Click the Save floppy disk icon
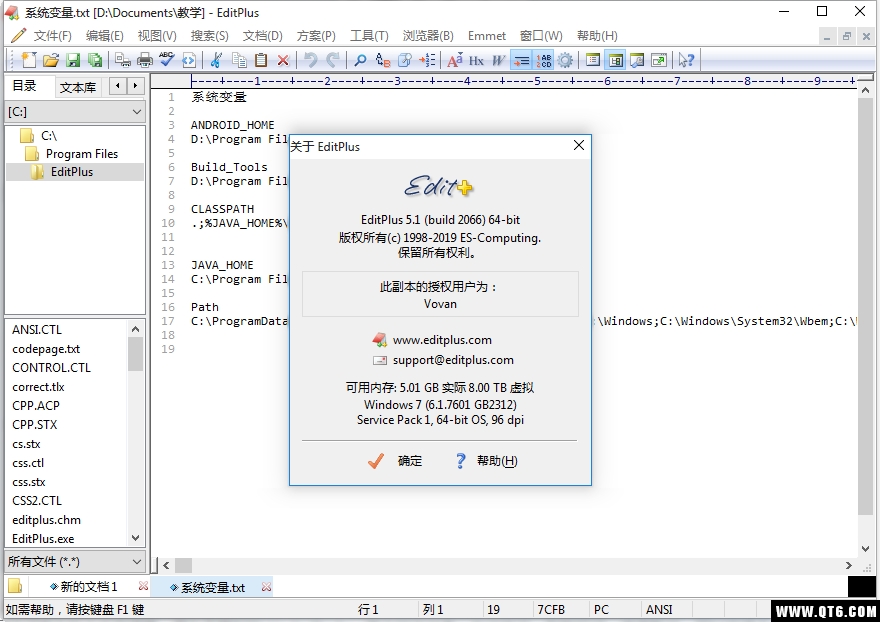880x622 pixels. click(x=73, y=60)
